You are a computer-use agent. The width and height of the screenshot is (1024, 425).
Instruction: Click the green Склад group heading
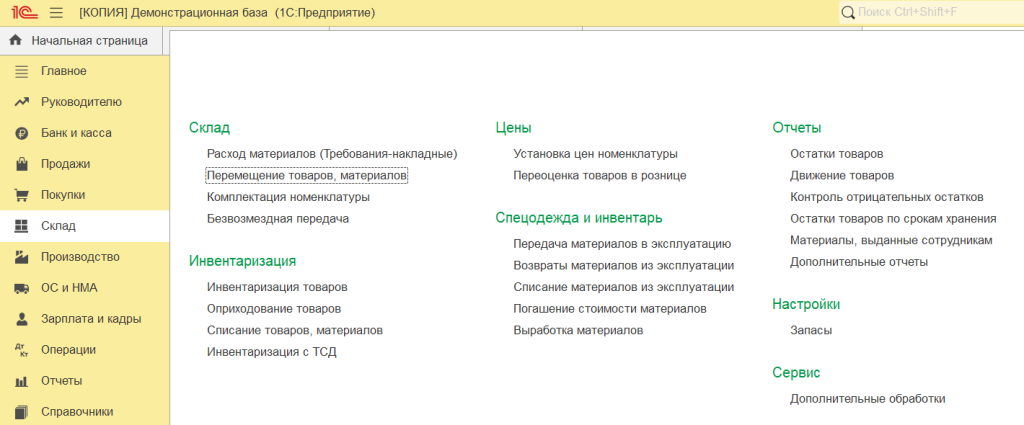click(210, 128)
